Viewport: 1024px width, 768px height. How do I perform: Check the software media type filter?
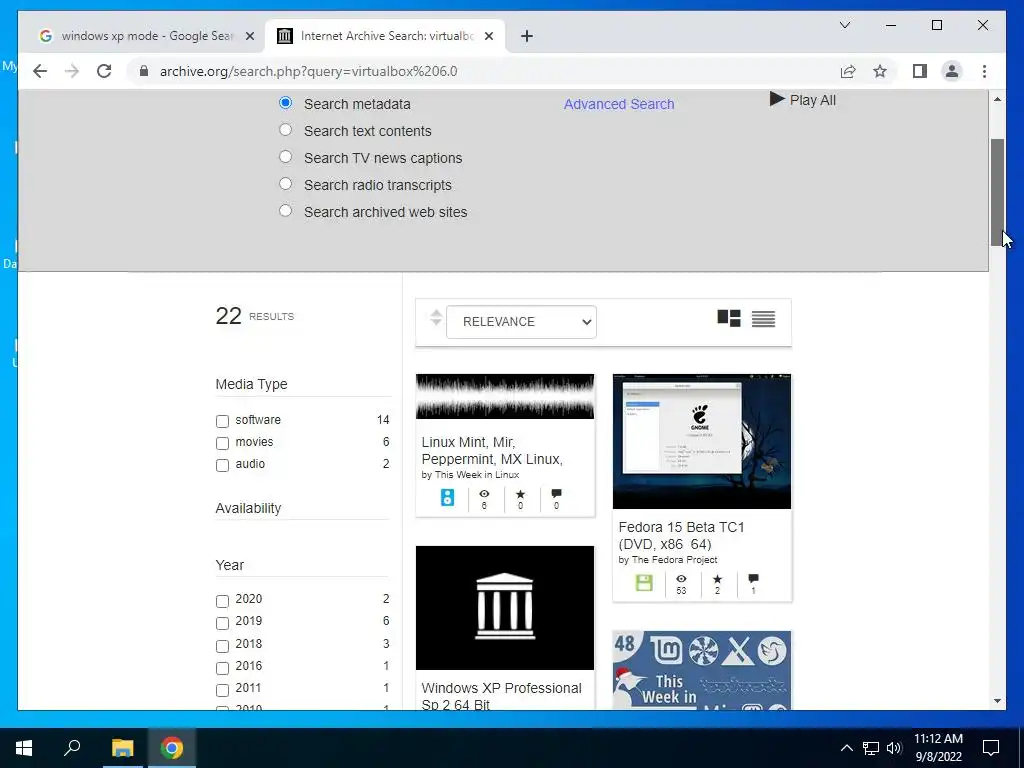(223, 421)
